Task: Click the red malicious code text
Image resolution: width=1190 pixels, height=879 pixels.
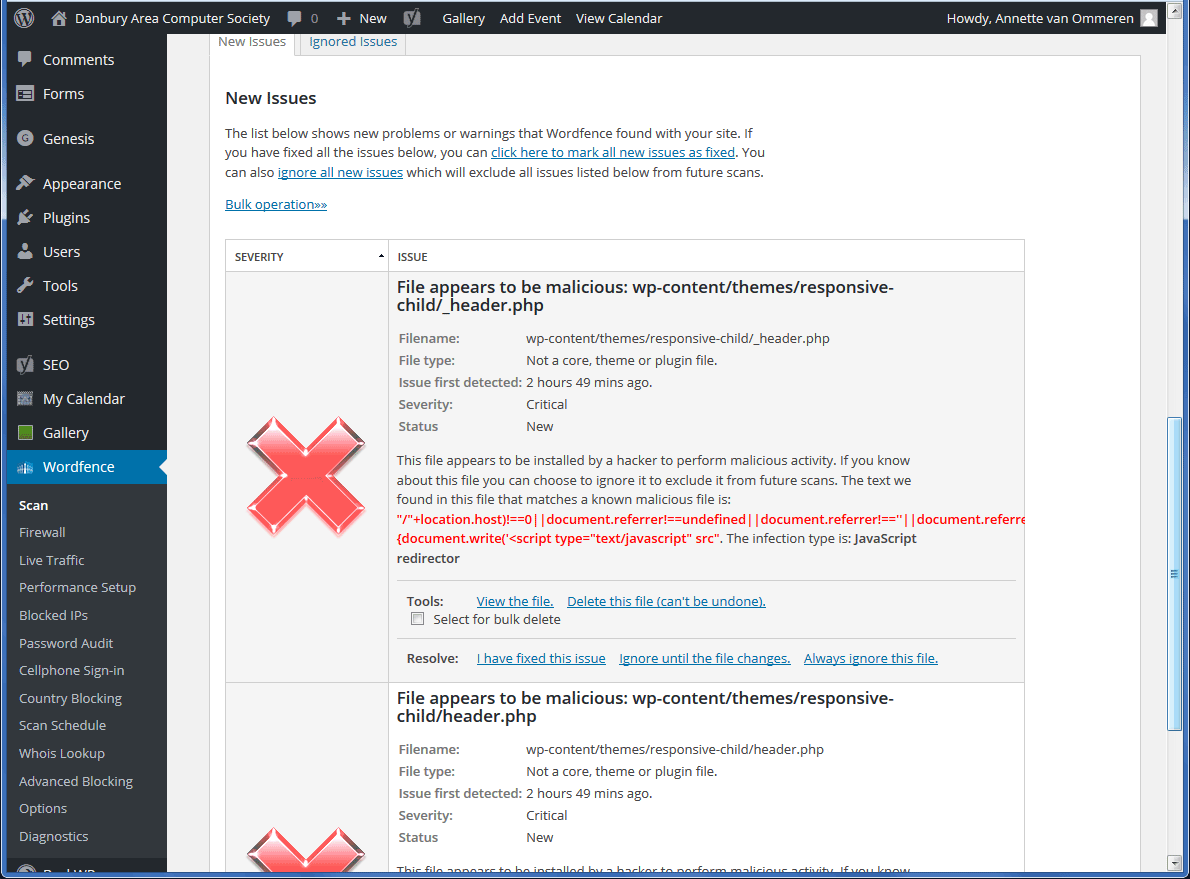Action: [710, 529]
